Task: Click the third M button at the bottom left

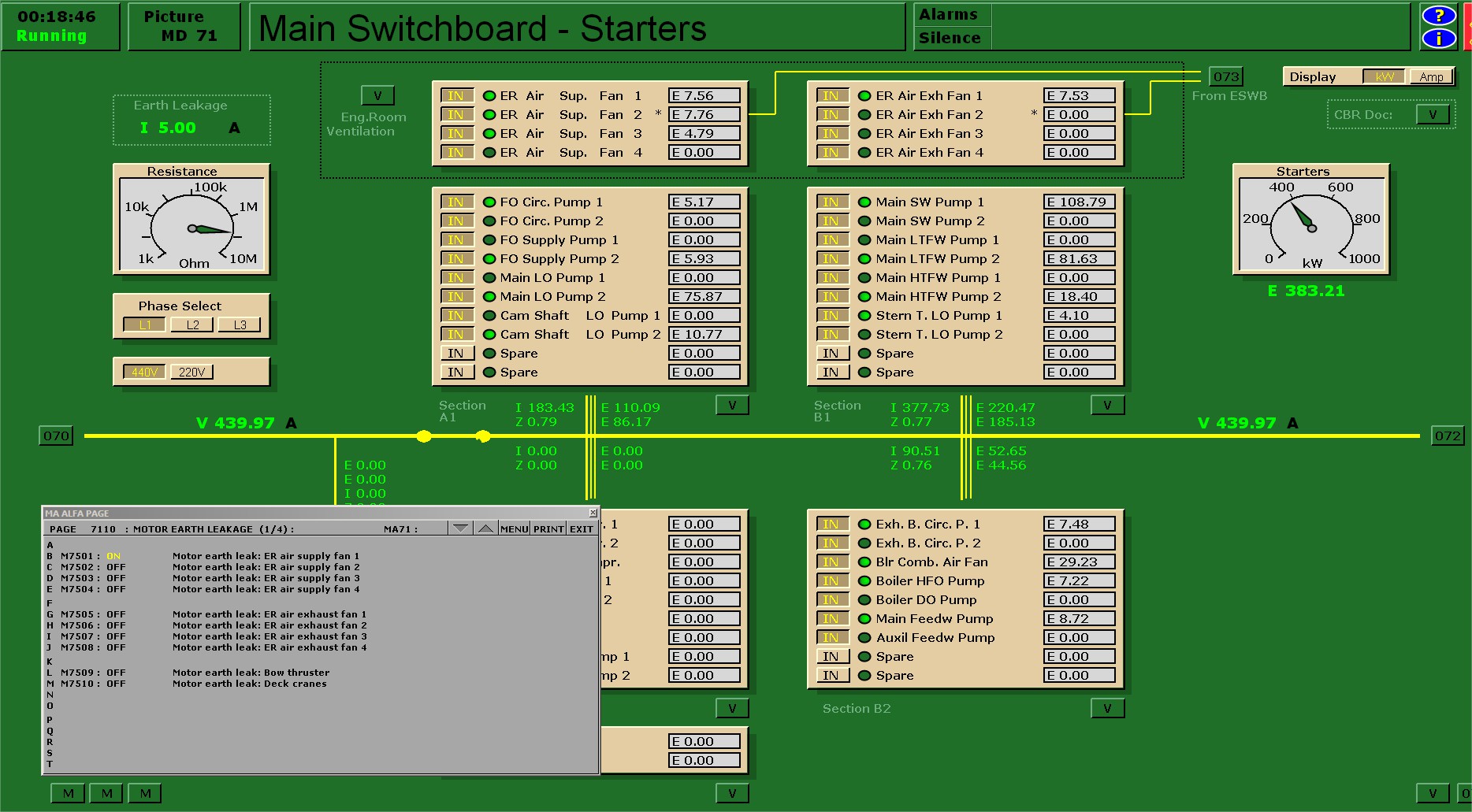Action: [x=145, y=793]
